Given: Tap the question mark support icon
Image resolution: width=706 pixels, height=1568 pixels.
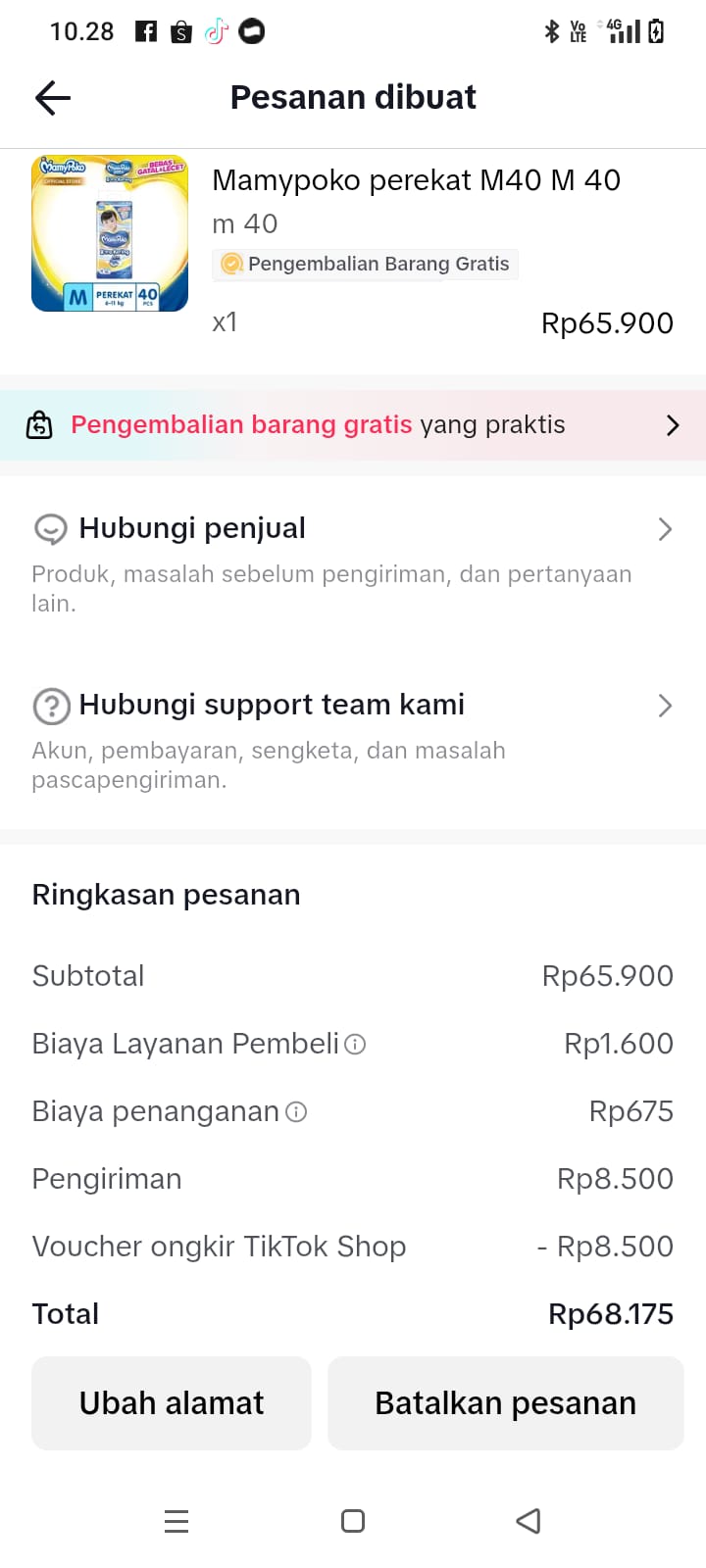Looking at the screenshot, I should pos(51,706).
